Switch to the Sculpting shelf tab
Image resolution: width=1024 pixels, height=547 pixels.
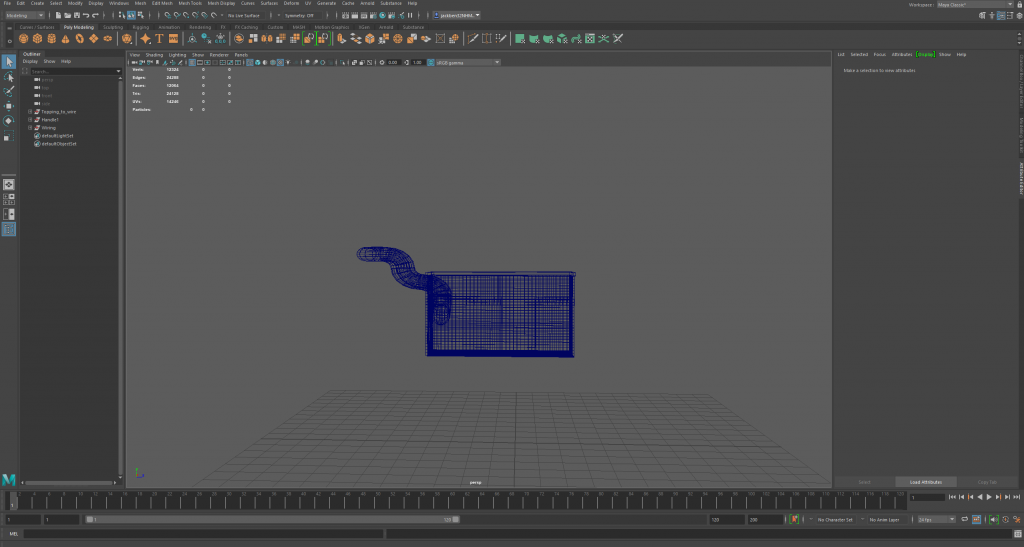(x=113, y=27)
